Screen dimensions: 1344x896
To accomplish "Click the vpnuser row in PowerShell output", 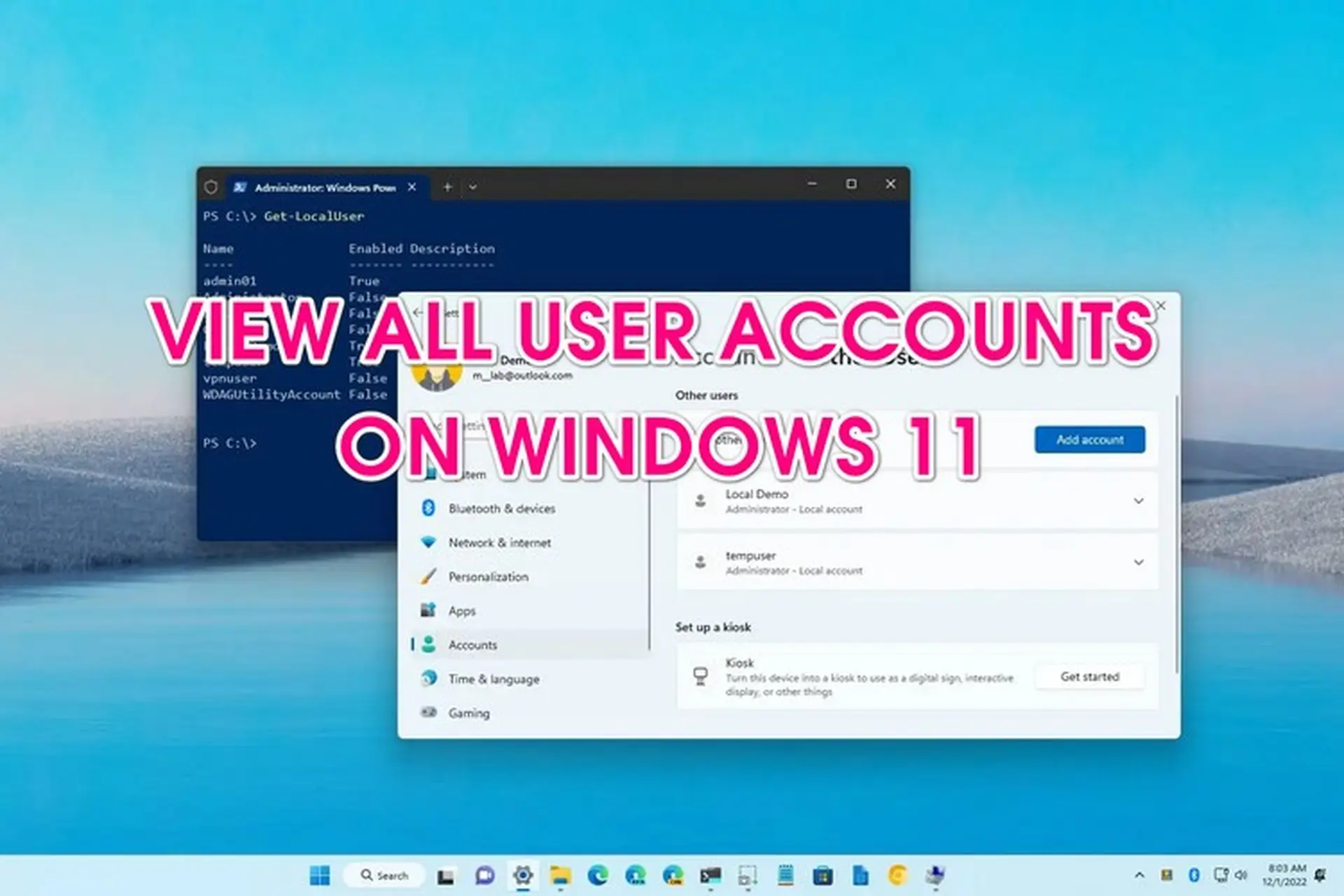I will tap(295, 378).
